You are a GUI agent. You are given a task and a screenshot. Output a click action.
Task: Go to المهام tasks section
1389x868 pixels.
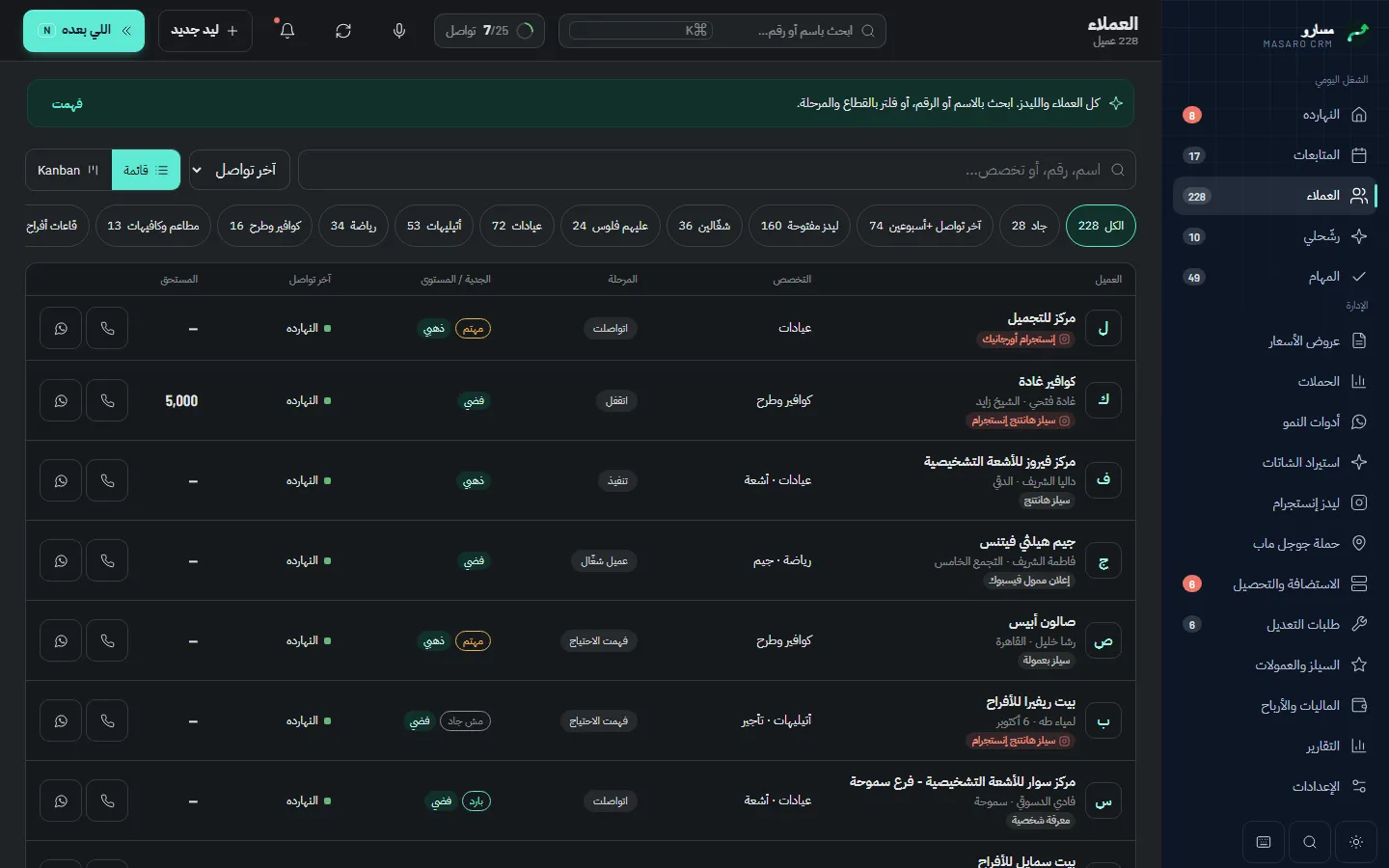1275,277
